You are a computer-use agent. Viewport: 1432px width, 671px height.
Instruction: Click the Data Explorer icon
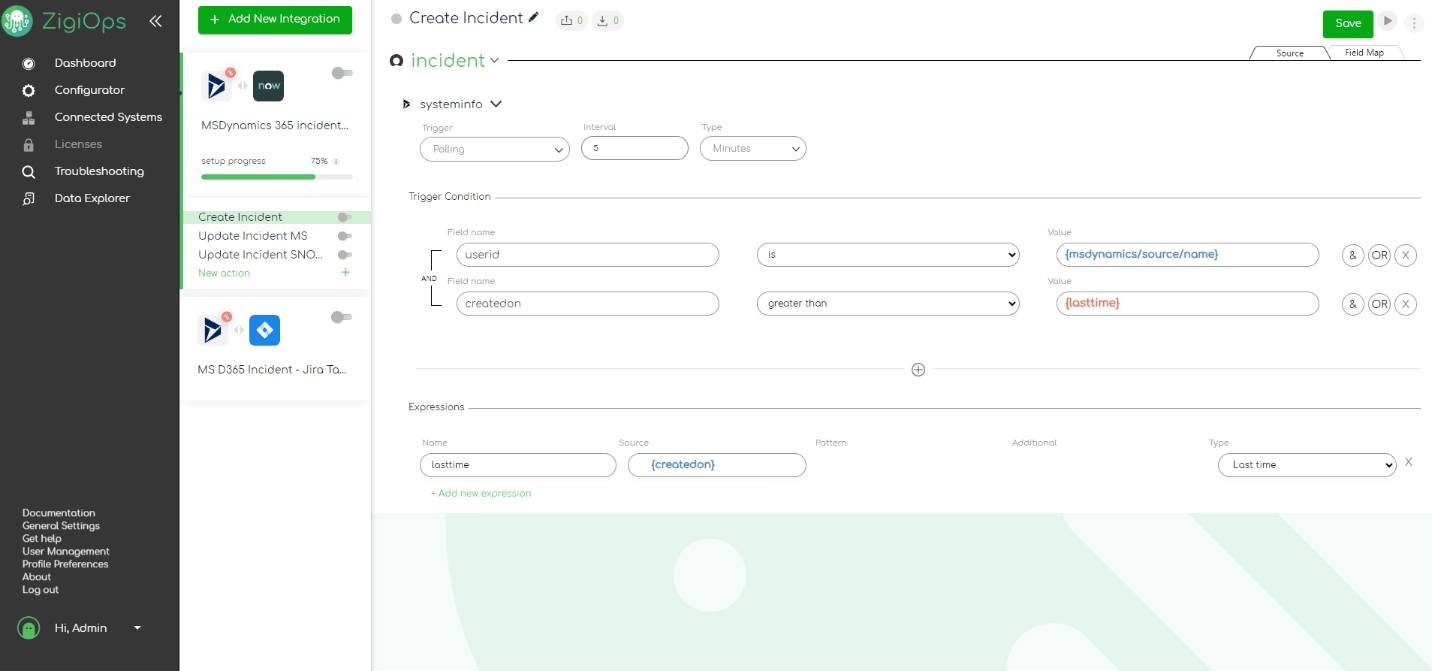click(x=29, y=198)
